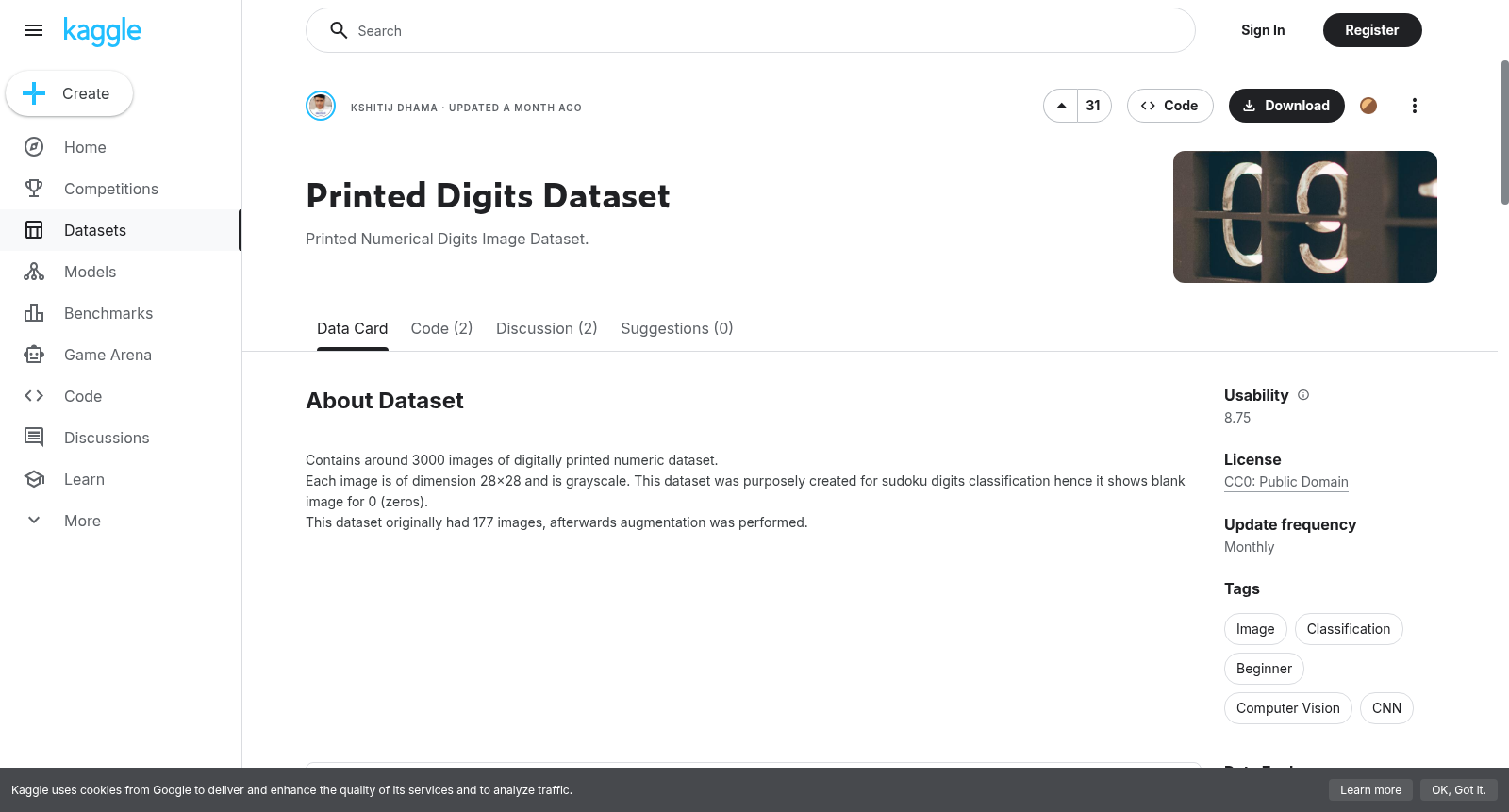Viewport: 1509px width, 812px height.
Task: Switch to the Discussion (2) tab
Action: pos(546,328)
